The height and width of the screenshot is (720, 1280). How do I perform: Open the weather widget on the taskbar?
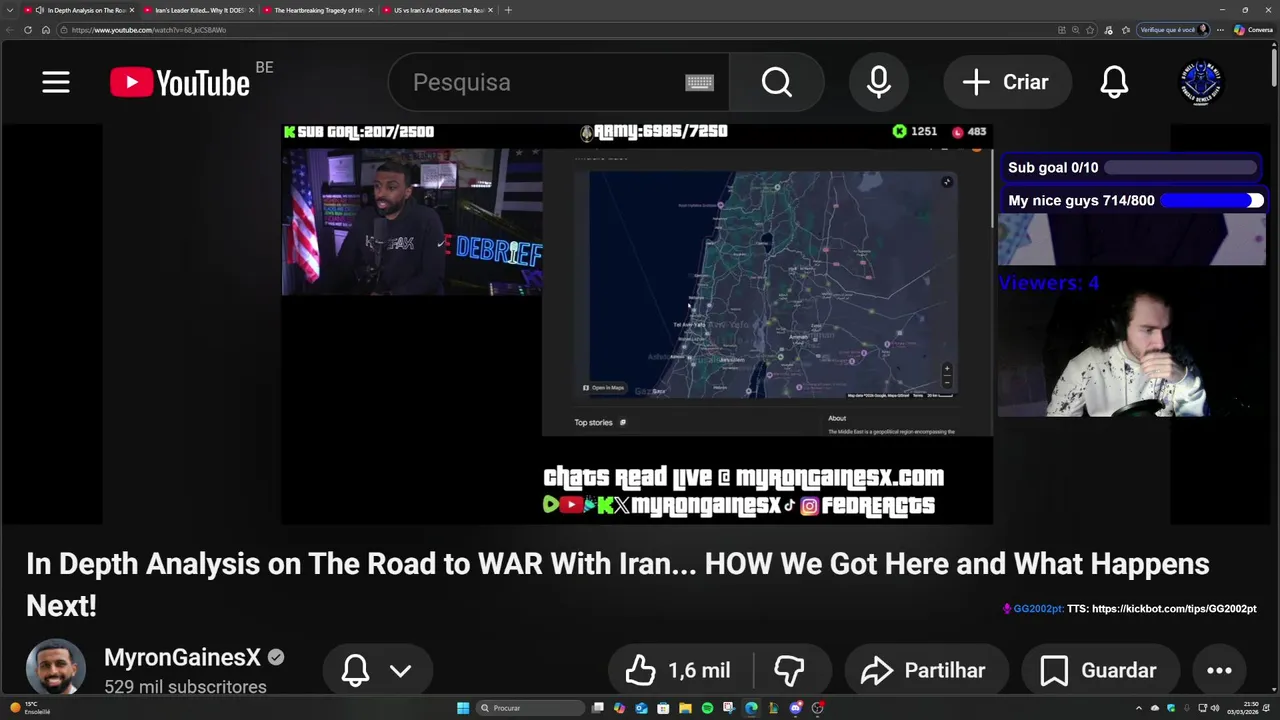pos(30,708)
